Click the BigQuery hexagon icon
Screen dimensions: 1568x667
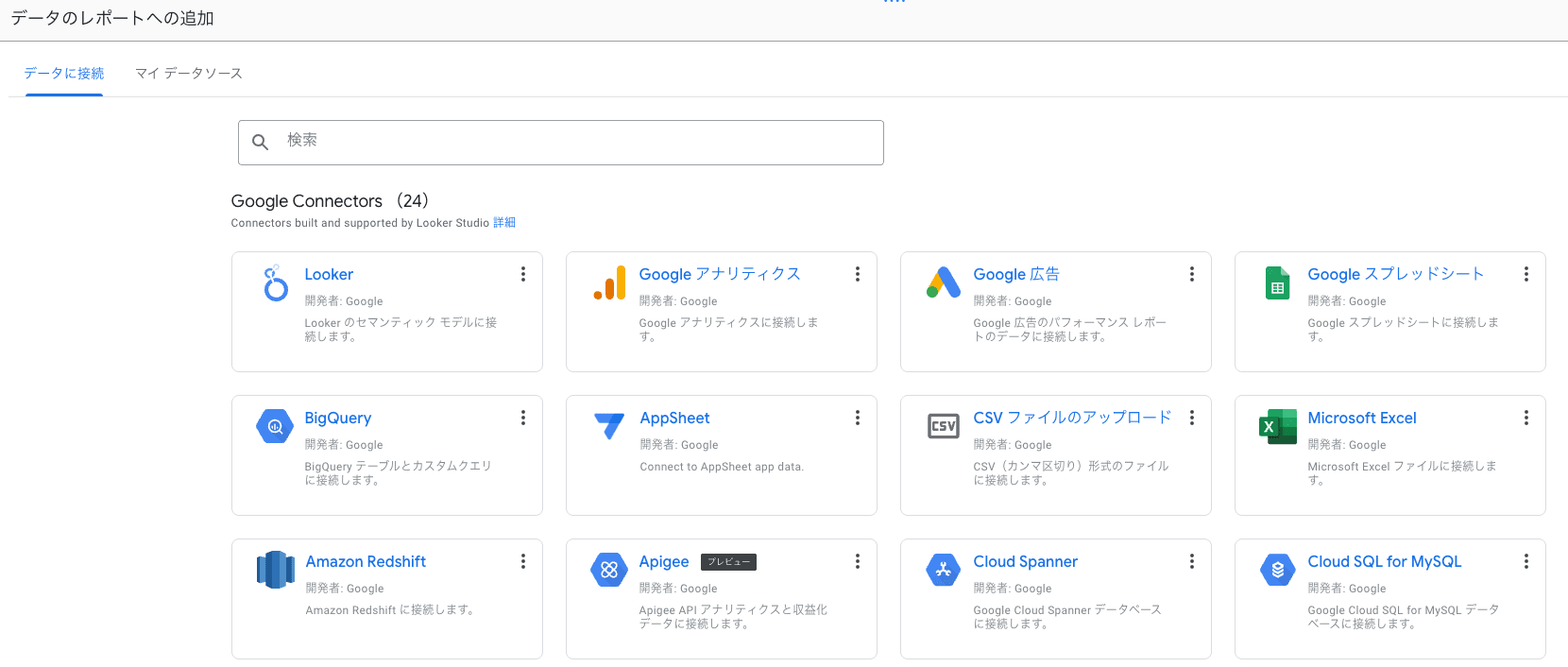click(x=275, y=426)
